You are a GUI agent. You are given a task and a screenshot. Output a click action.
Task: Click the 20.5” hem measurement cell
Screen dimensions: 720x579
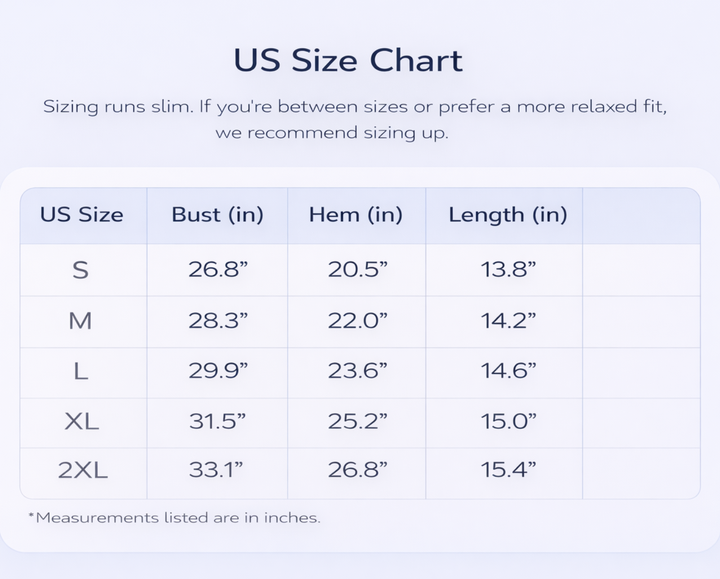tap(358, 269)
